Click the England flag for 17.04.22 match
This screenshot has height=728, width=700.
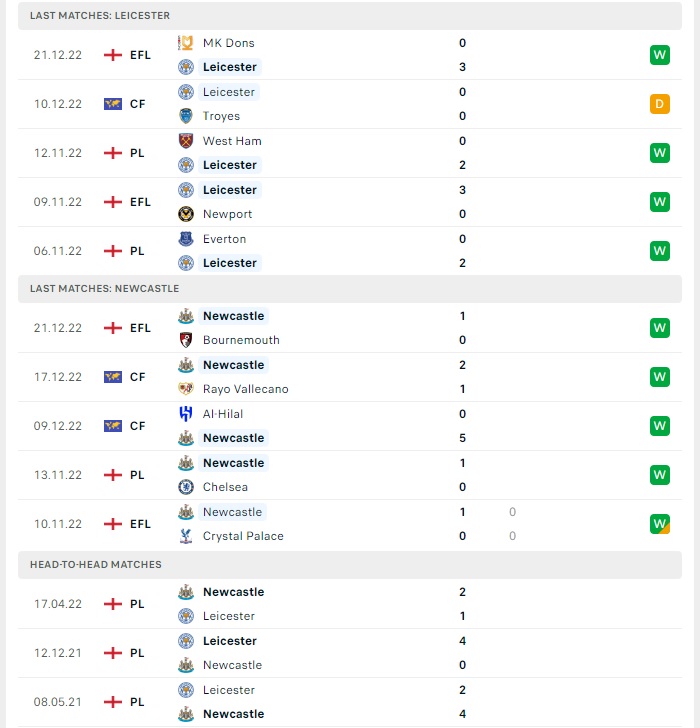(x=113, y=604)
